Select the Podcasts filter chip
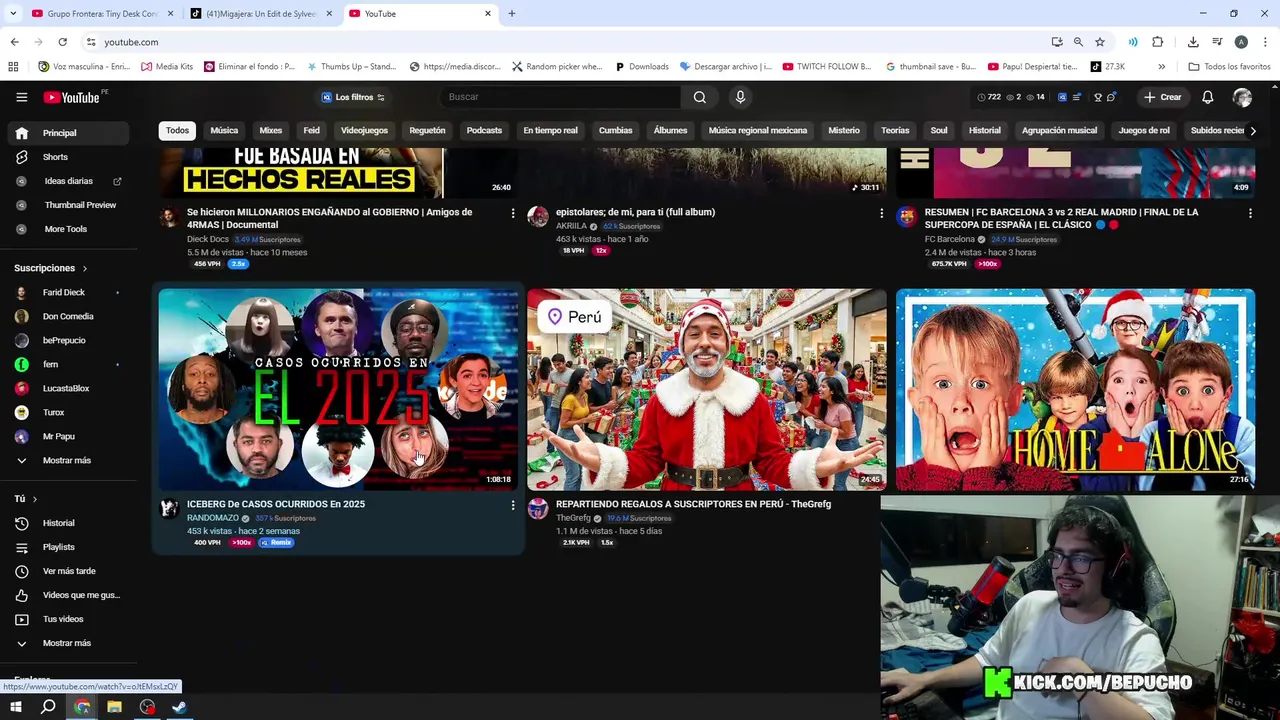The width and height of the screenshot is (1280, 720). (484, 131)
